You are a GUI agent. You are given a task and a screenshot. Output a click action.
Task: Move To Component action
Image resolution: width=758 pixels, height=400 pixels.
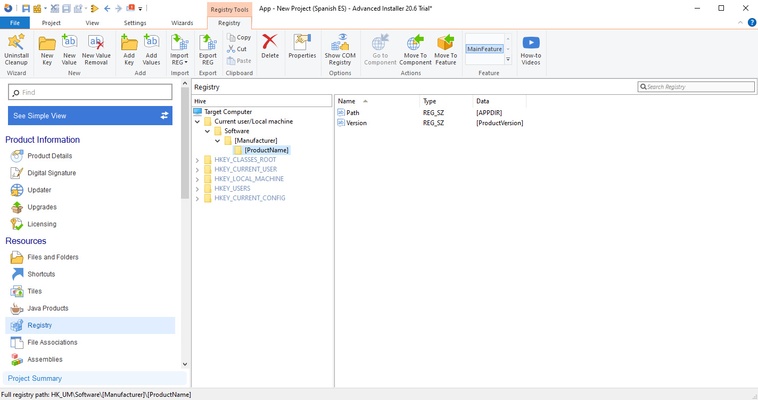pyautogui.click(x=415, y=49)
